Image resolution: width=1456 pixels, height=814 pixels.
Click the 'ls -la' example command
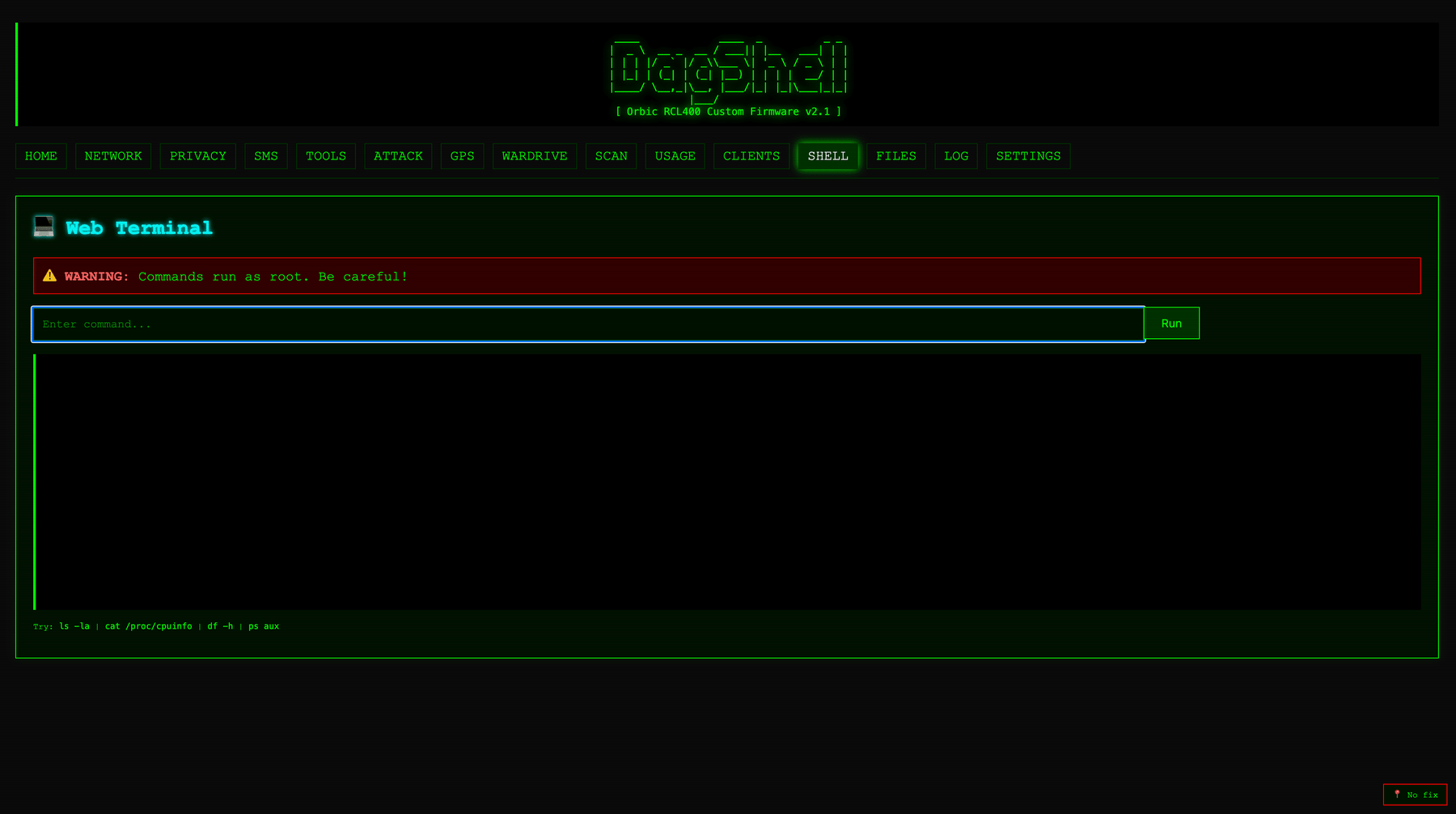click(x=74, y=626)
